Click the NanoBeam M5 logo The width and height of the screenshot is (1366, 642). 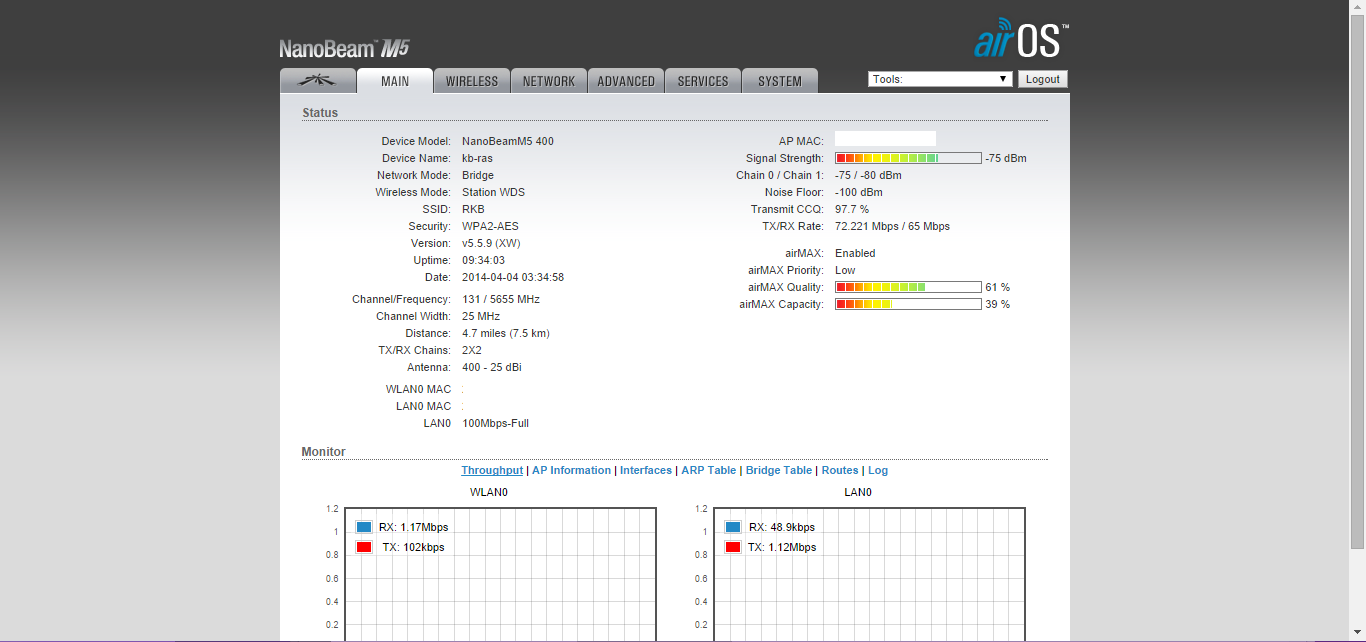coord(344,49)
